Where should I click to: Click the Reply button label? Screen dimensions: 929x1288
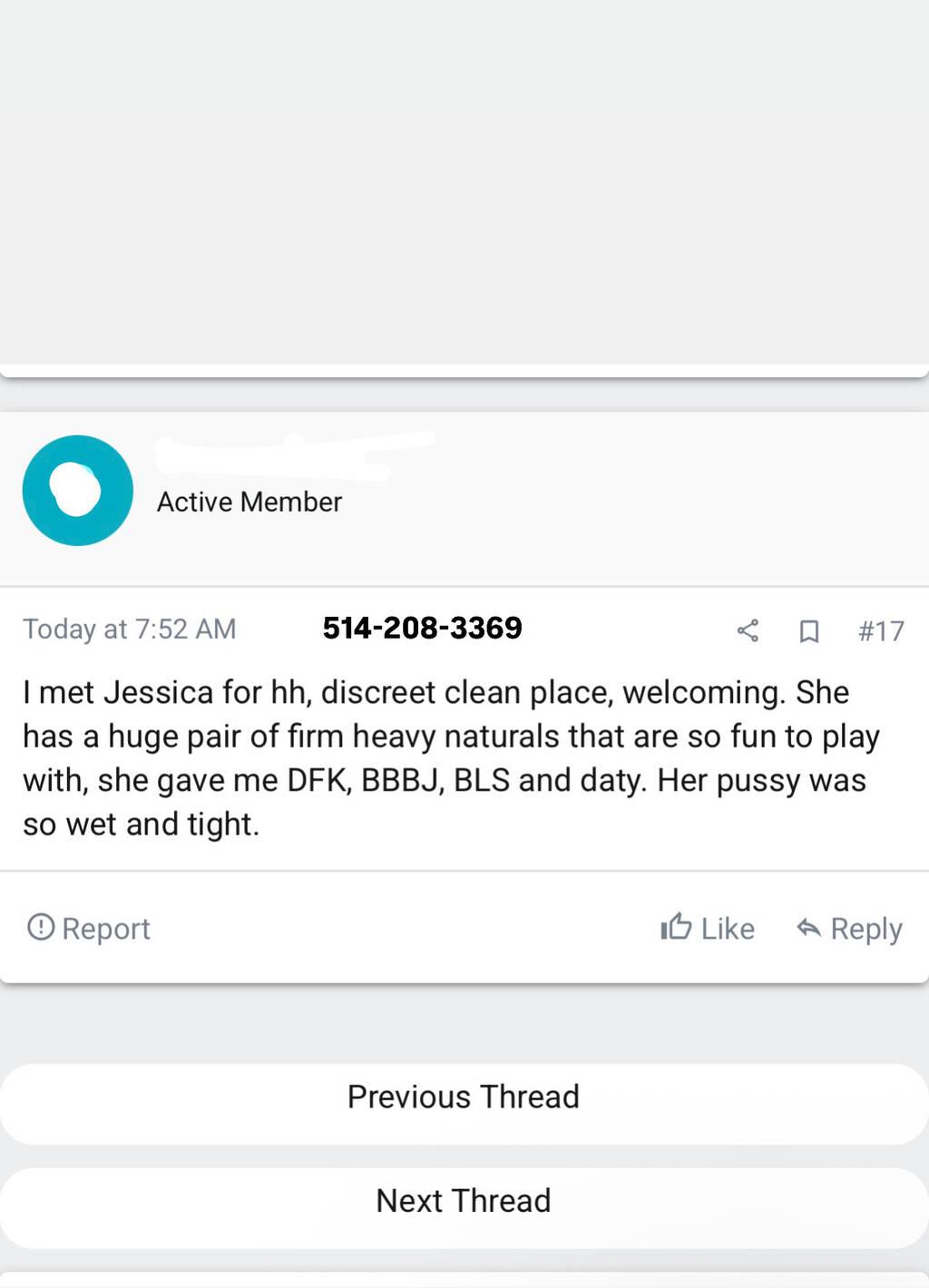(x=866, y=929)
